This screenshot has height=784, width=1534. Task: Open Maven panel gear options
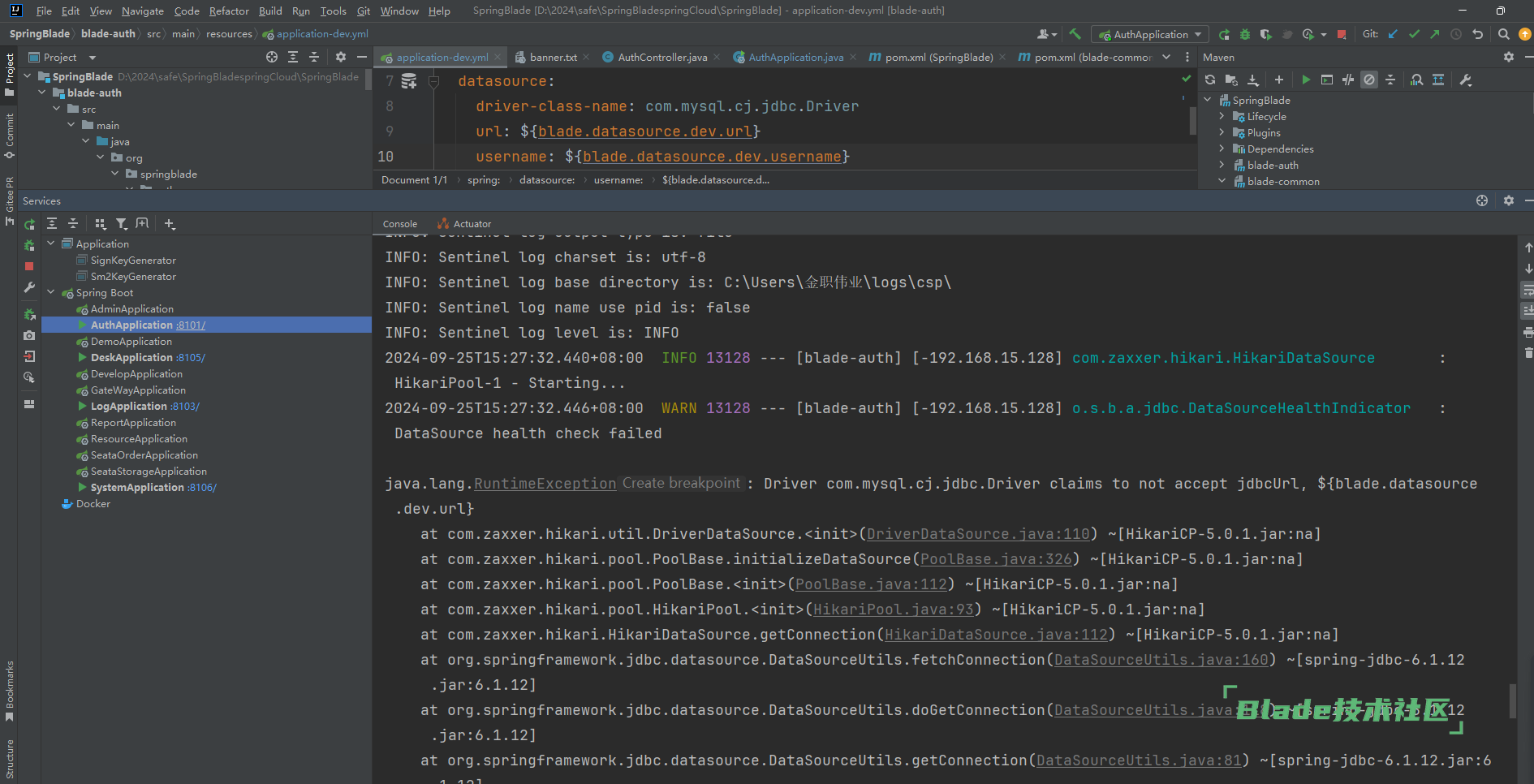pos(1509,57)
